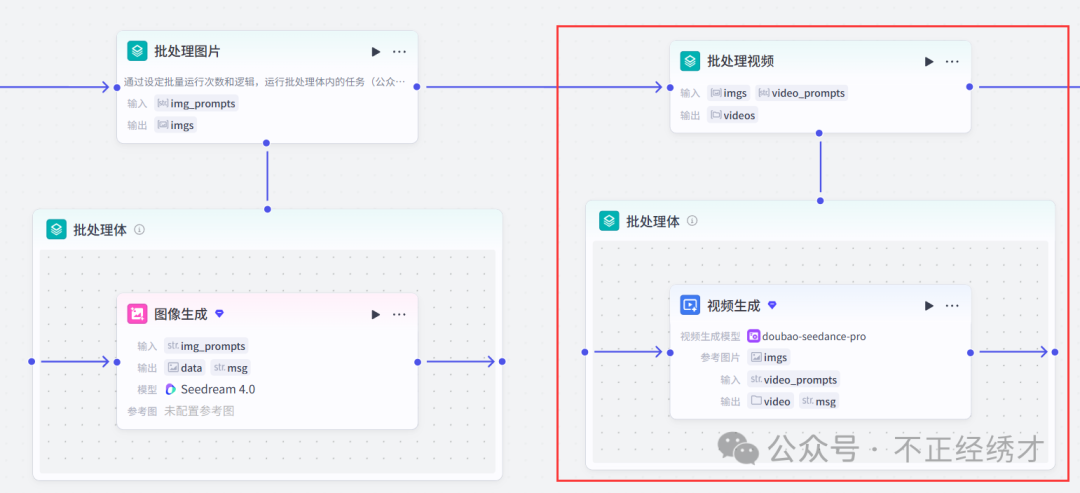This screenshot has width=1080, height=493.
Task: Click the doubao-seedance-pro model name
Action: pos(814,337)
